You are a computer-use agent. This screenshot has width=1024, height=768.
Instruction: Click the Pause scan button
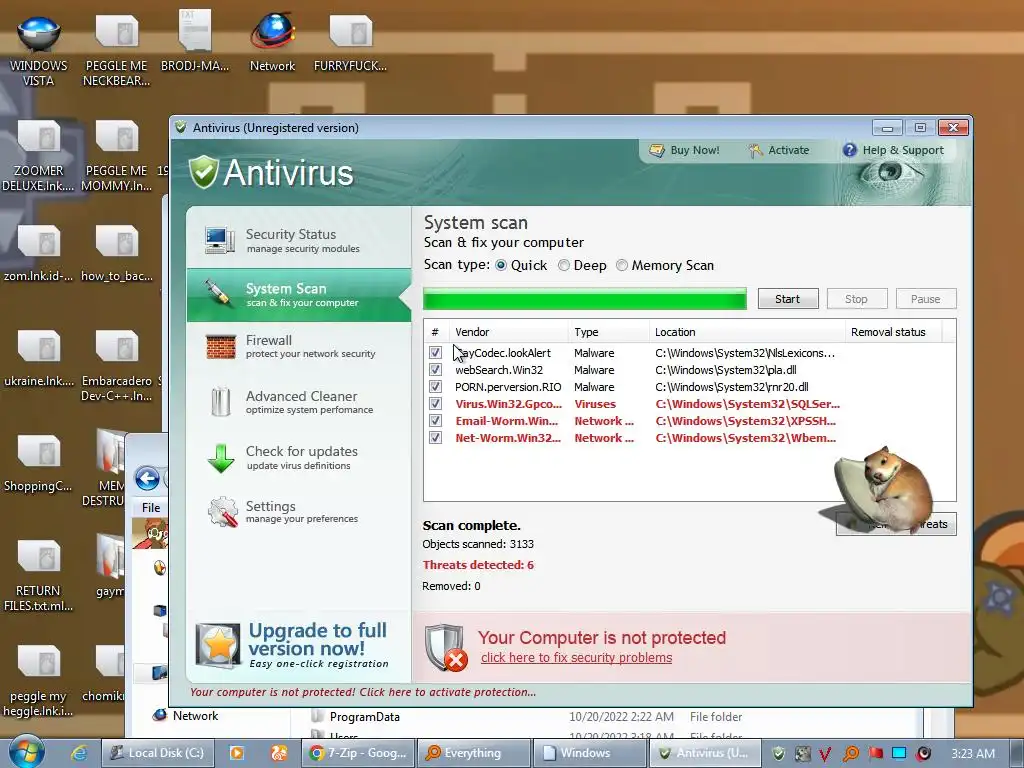click(x=926, y=298)
